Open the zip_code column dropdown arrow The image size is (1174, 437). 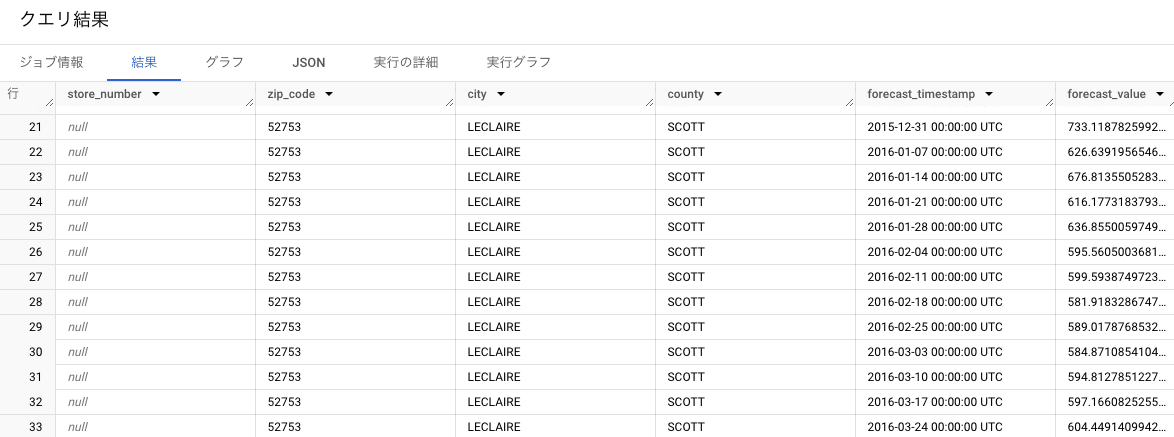[x=329, y=94]
